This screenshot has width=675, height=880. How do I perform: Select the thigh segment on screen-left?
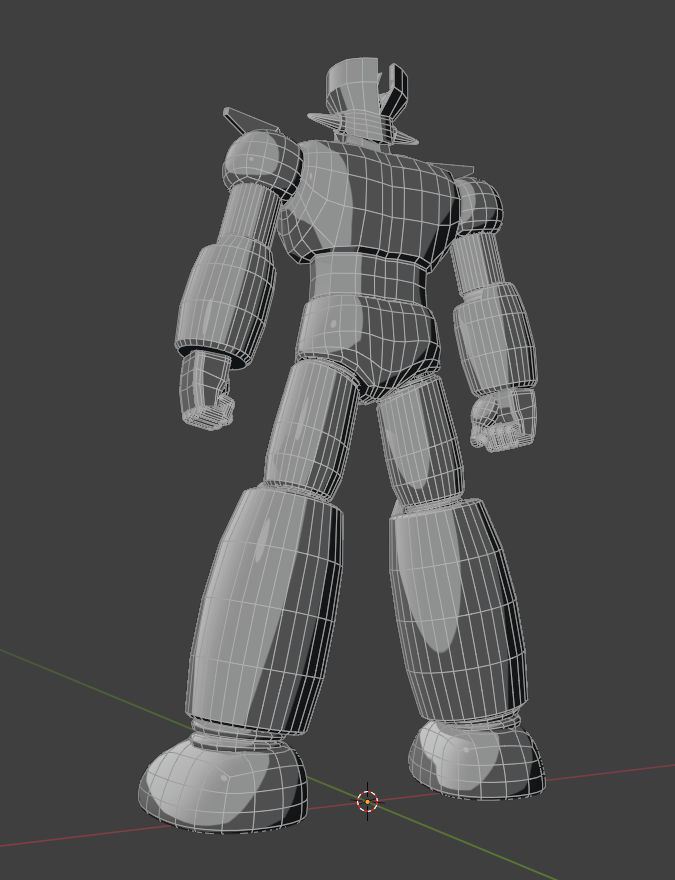[x=312, y=425]
